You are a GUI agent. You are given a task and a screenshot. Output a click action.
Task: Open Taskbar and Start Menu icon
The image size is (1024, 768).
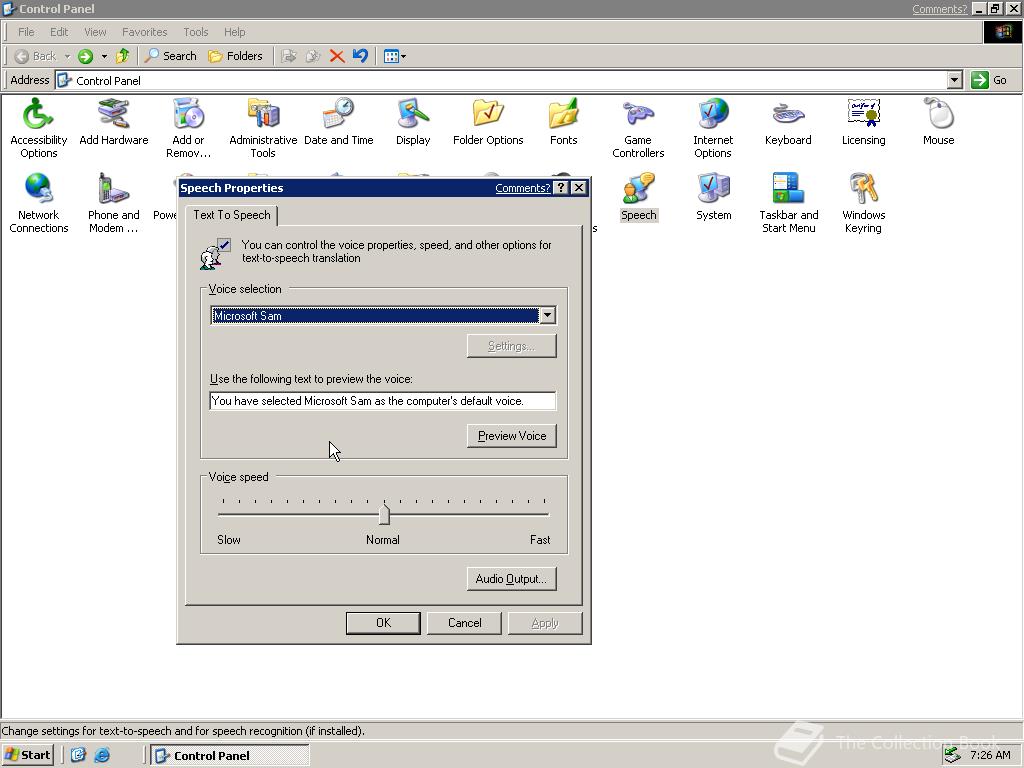tap(788, 203)
